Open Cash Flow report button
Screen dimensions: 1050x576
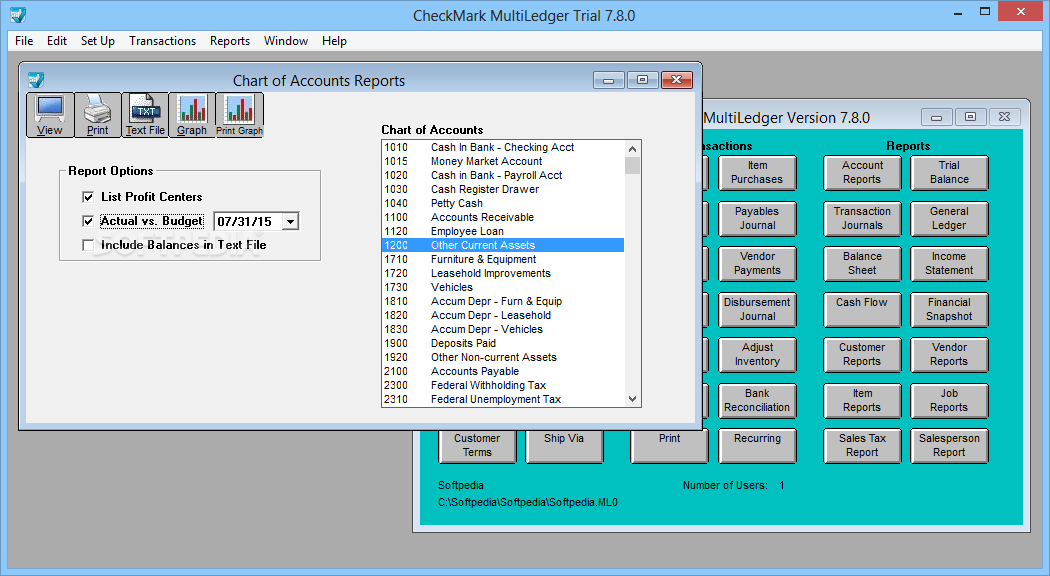point(862,309)
